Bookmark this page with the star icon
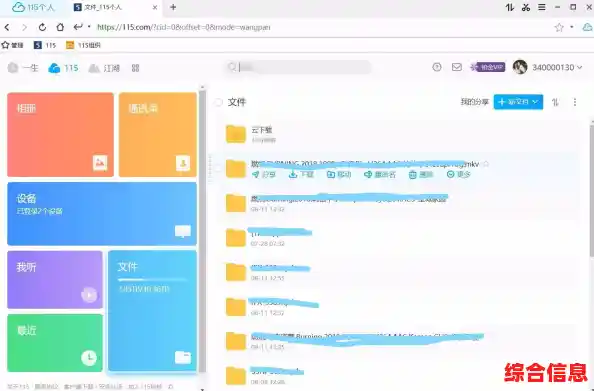Screen dimensions: 594x391 [x=559, y=27]
